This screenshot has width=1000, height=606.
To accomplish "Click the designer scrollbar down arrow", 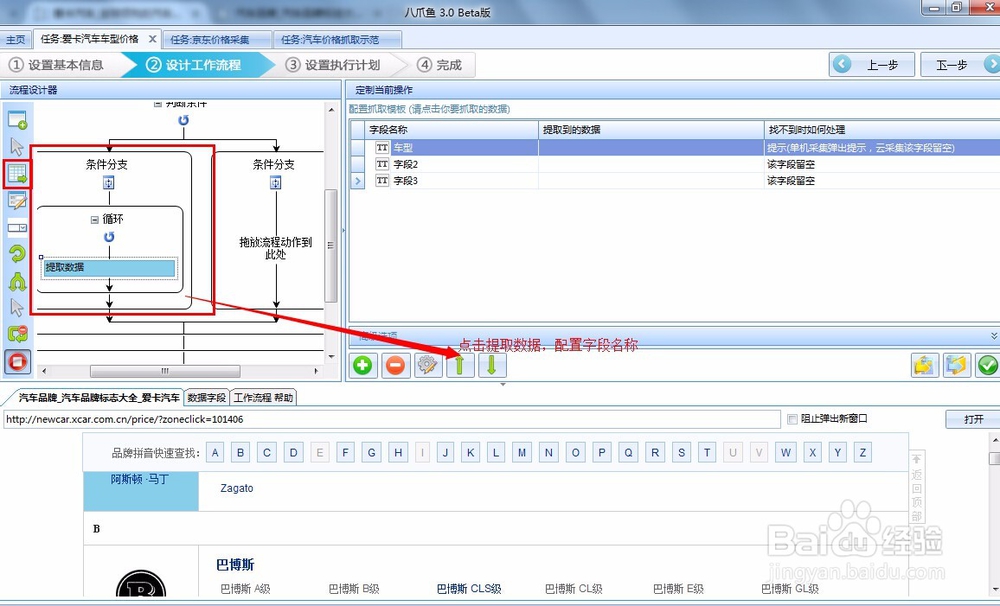I will (331, 356).
